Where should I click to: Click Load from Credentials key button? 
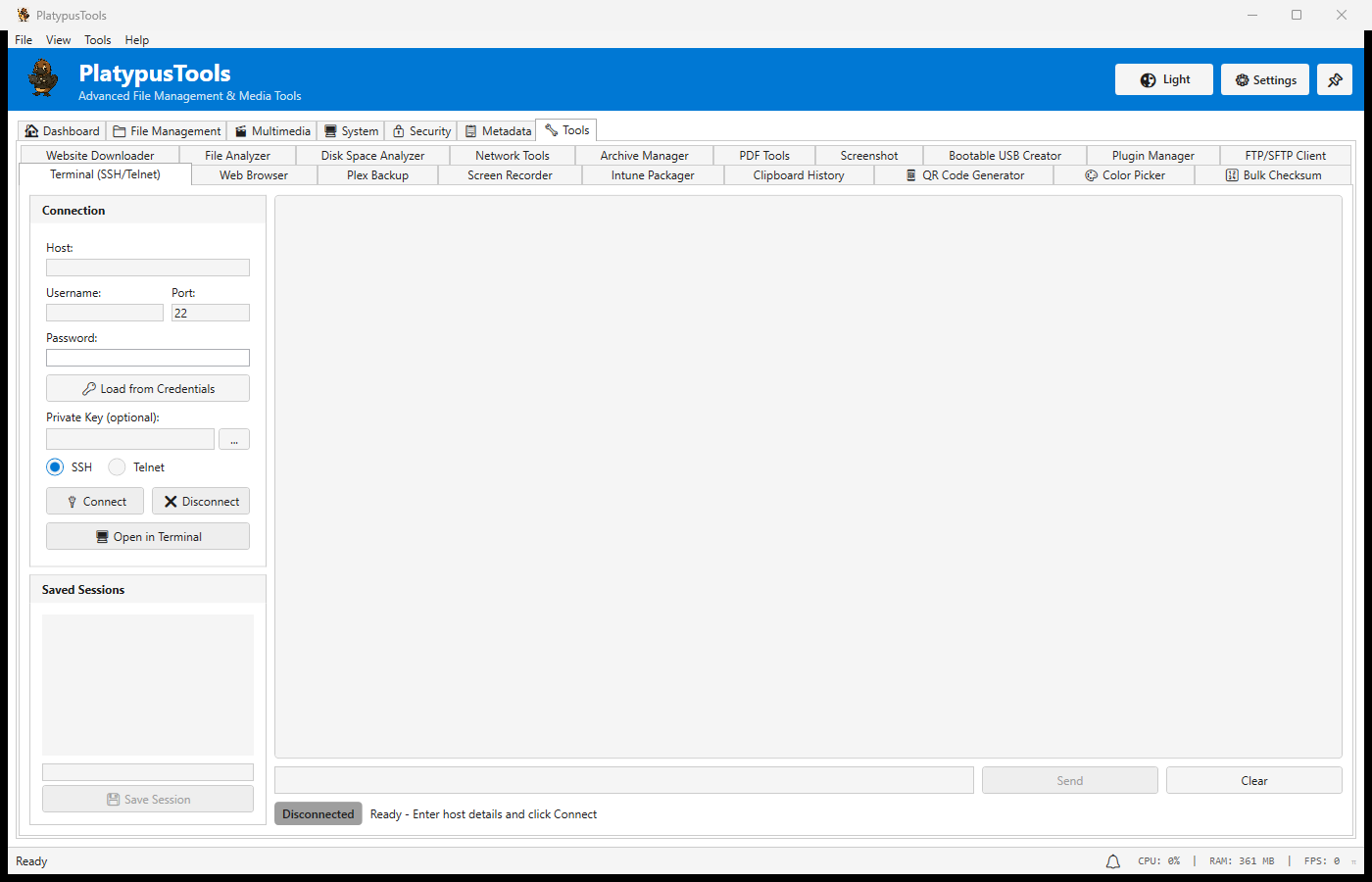[x=148, y=389]
